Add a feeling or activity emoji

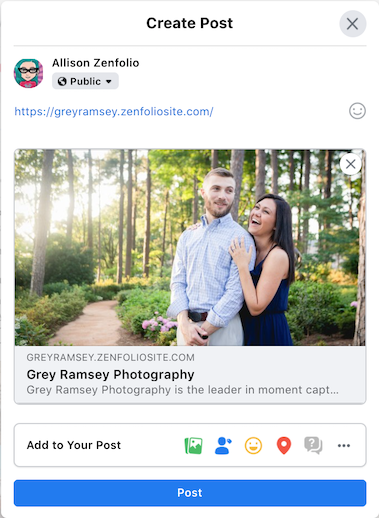tap(253, 445)
